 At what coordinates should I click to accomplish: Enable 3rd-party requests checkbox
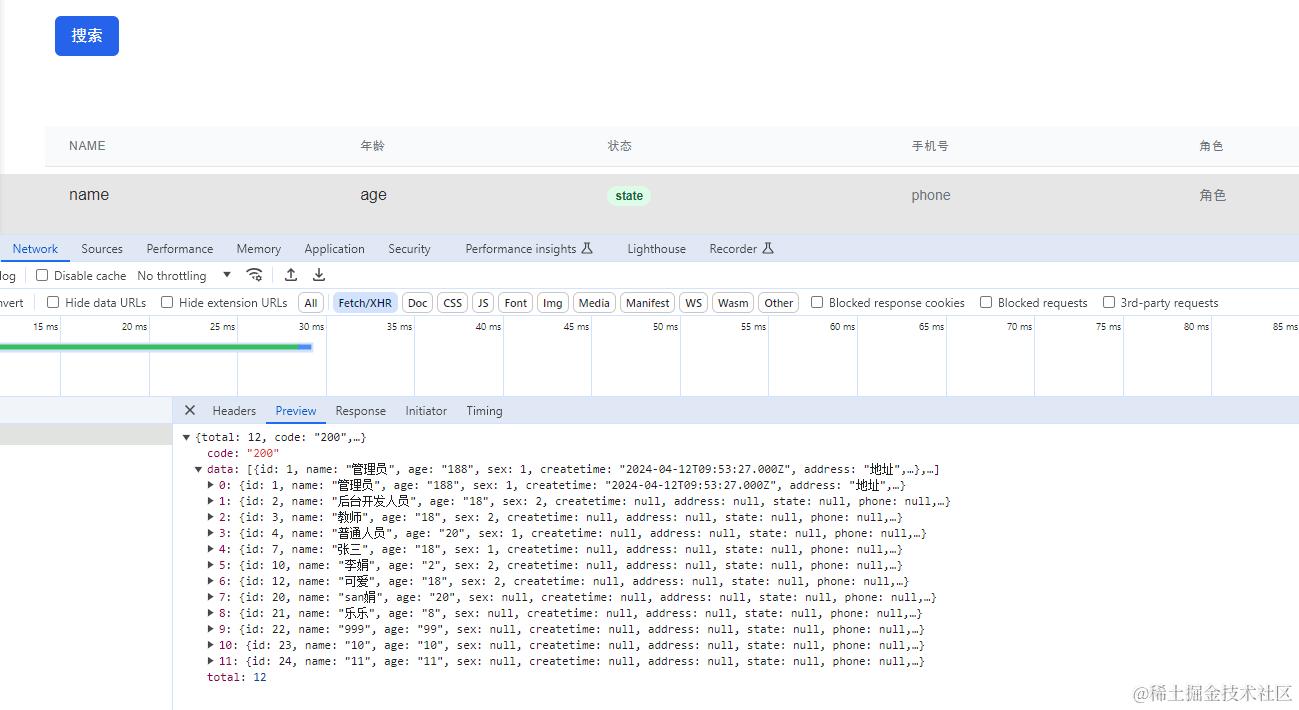tap(1109, 302)
